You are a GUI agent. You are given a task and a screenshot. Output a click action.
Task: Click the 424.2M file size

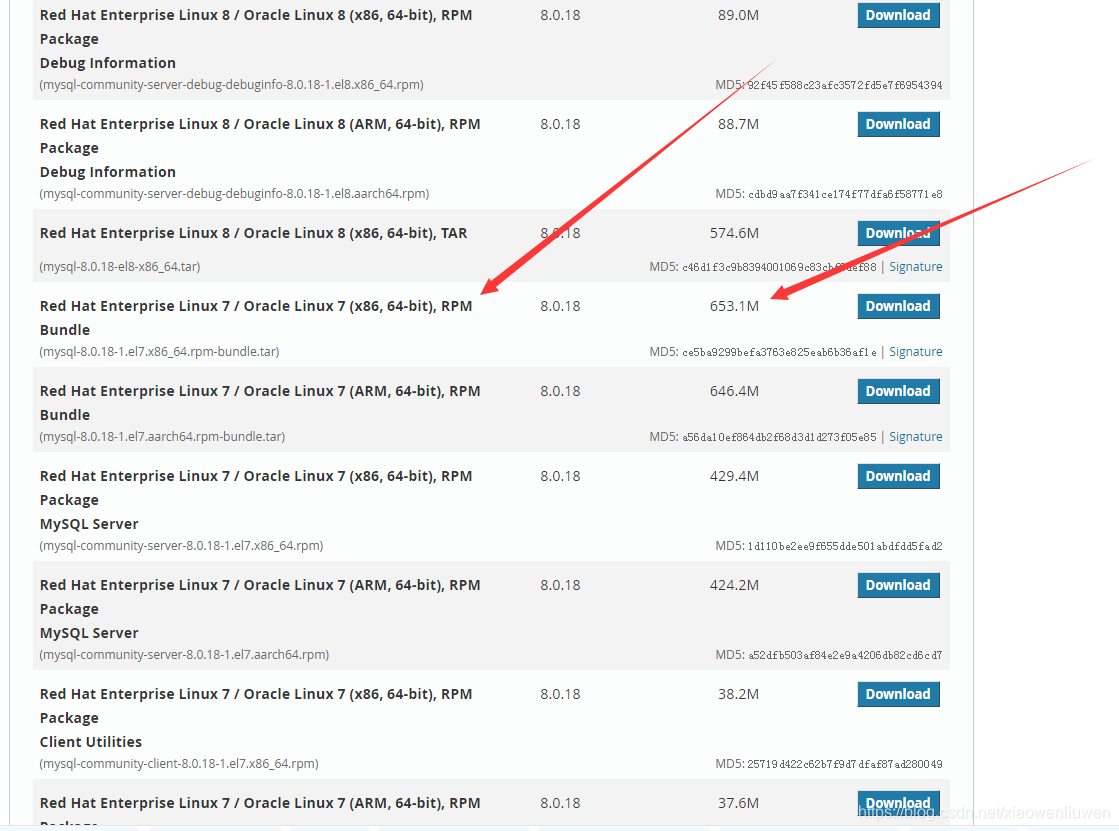(734, 585)
